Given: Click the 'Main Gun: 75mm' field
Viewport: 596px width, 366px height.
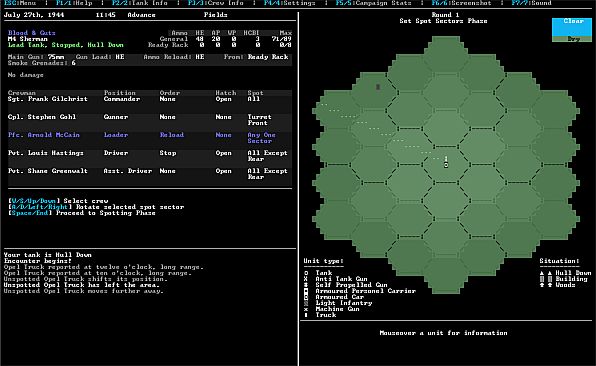Looking at the screenshot, I should 36,57.
